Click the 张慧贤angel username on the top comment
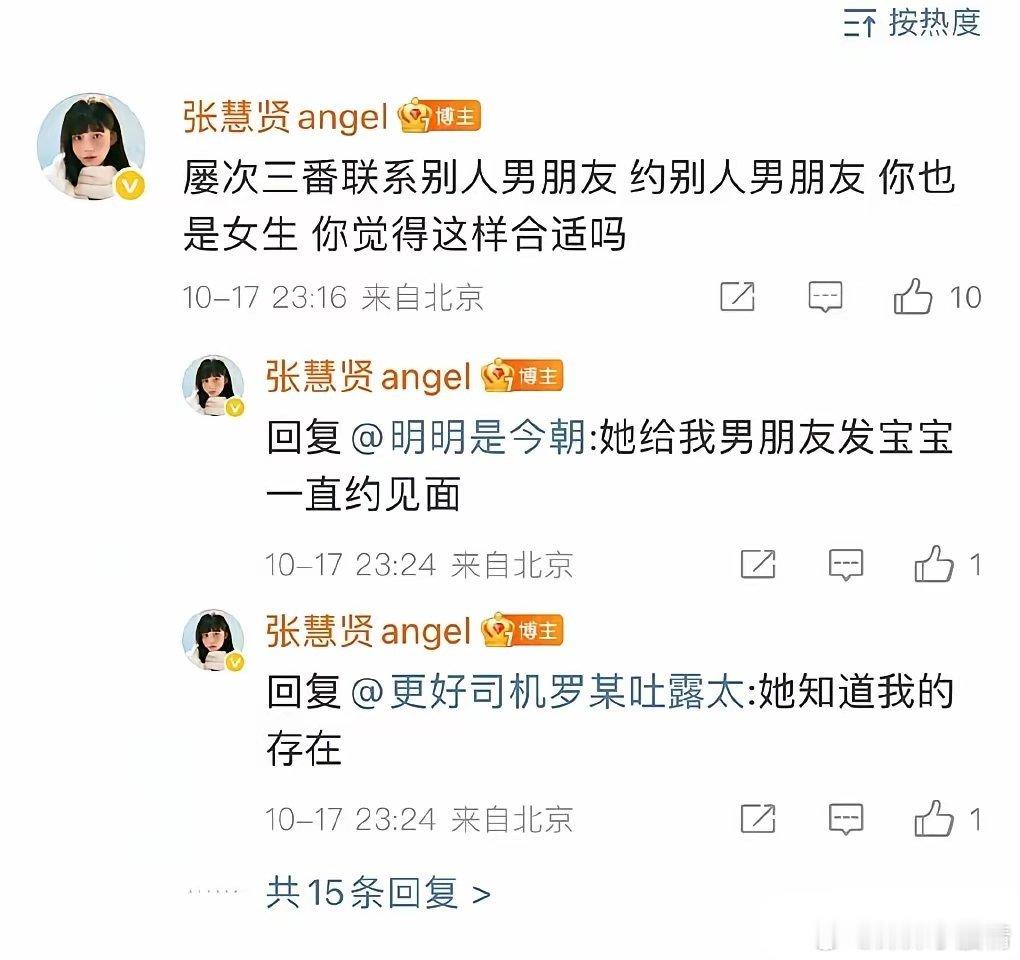Screen dimensions: 1020x960 point(285,118)
